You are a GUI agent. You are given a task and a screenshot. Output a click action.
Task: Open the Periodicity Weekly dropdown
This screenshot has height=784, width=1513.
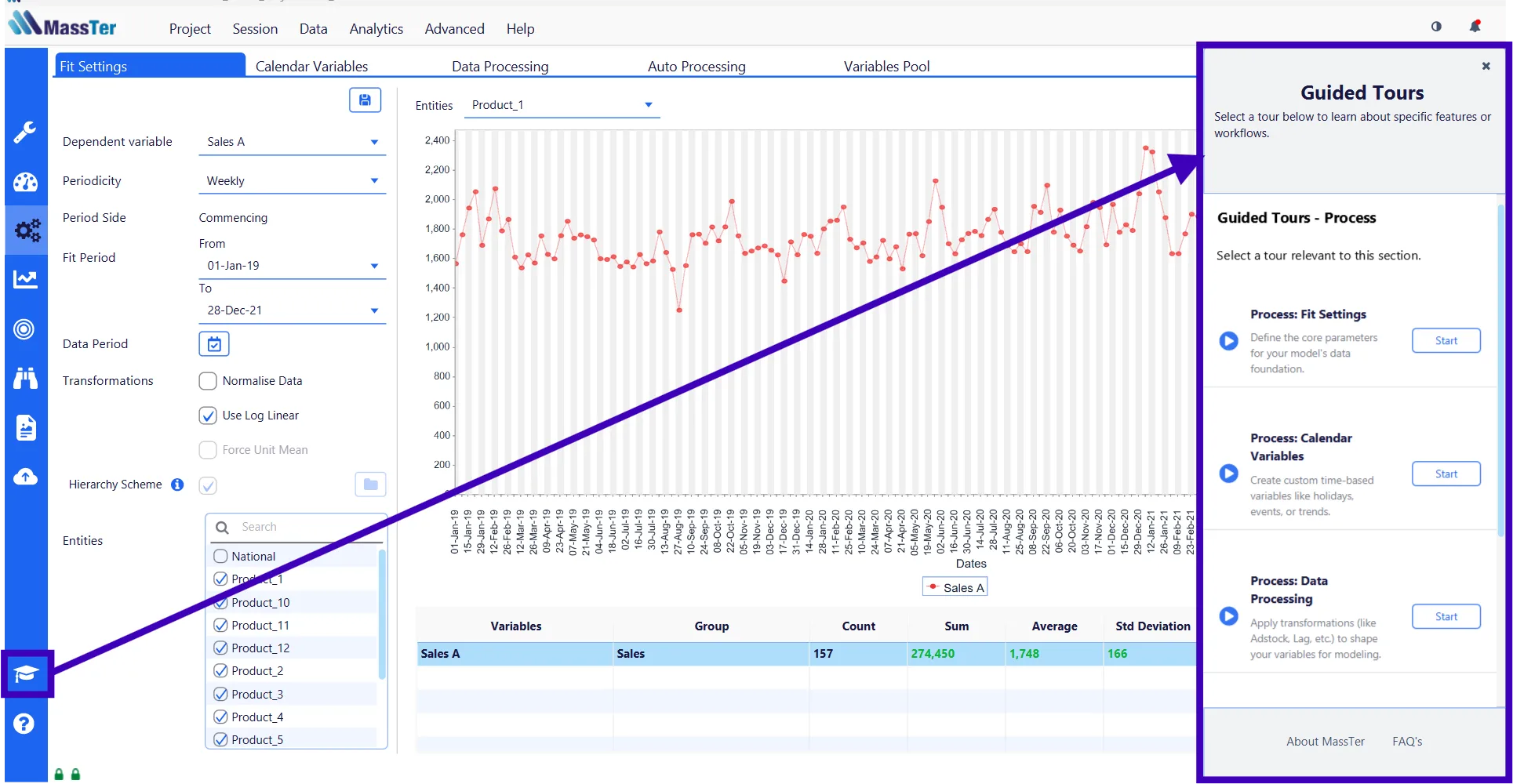tap(292, 181)
